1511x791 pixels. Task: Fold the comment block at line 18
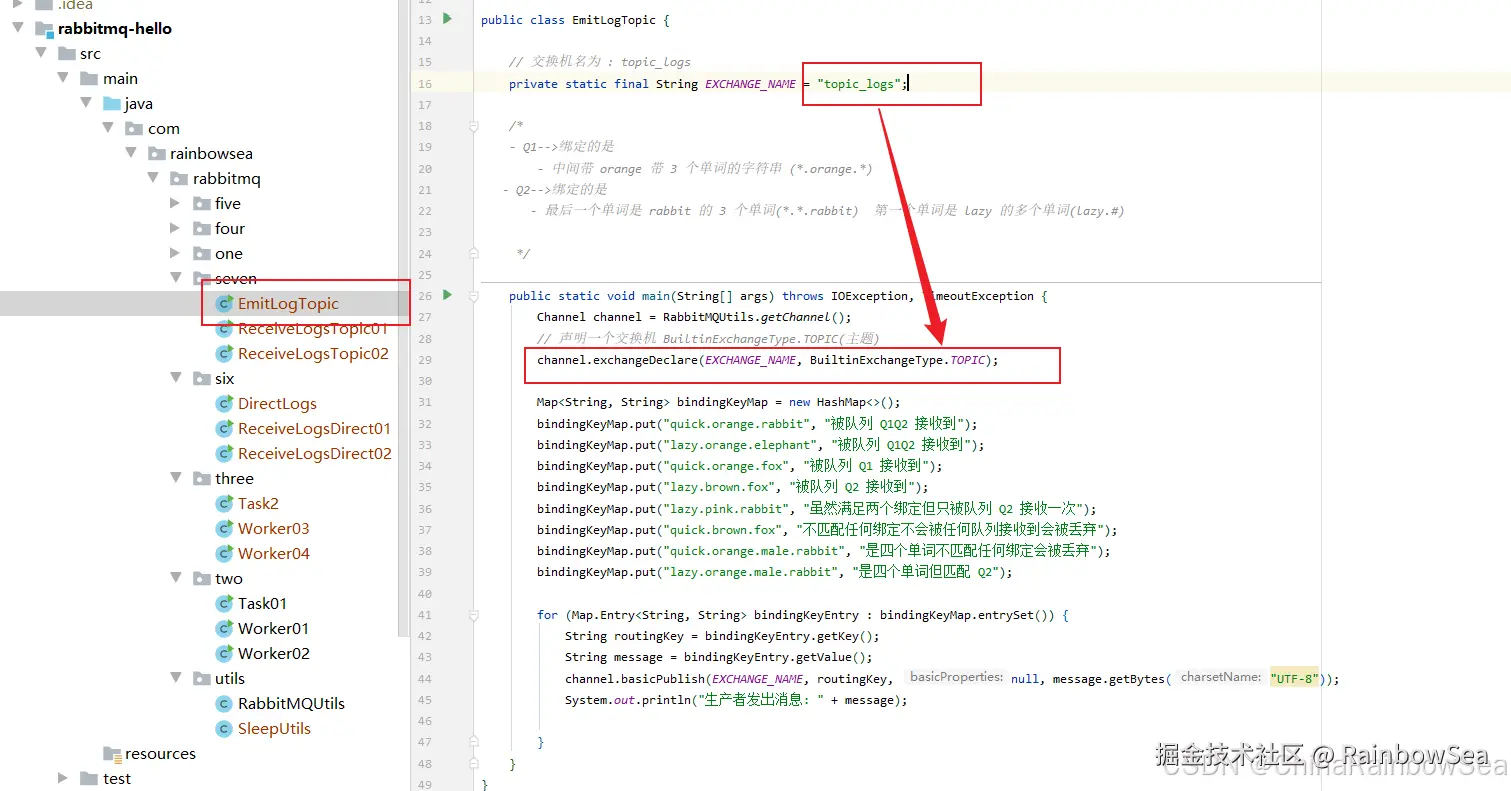(473, 126)
